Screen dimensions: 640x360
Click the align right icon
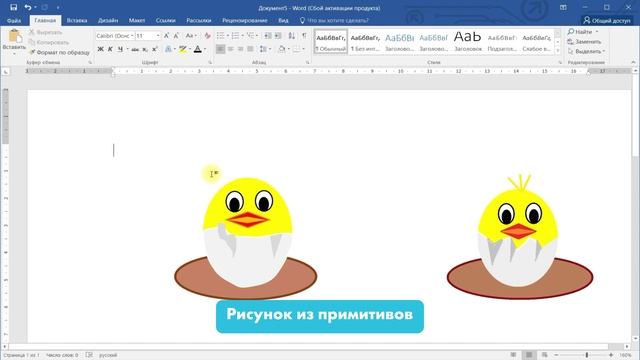pyautogui.click(x=240, y=49)
